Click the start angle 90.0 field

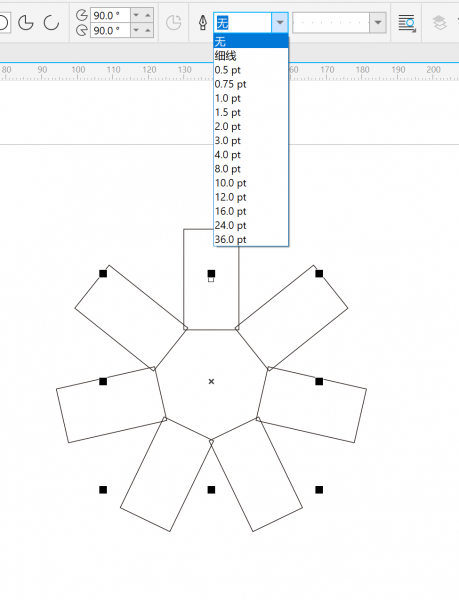(x=110, y=15)
